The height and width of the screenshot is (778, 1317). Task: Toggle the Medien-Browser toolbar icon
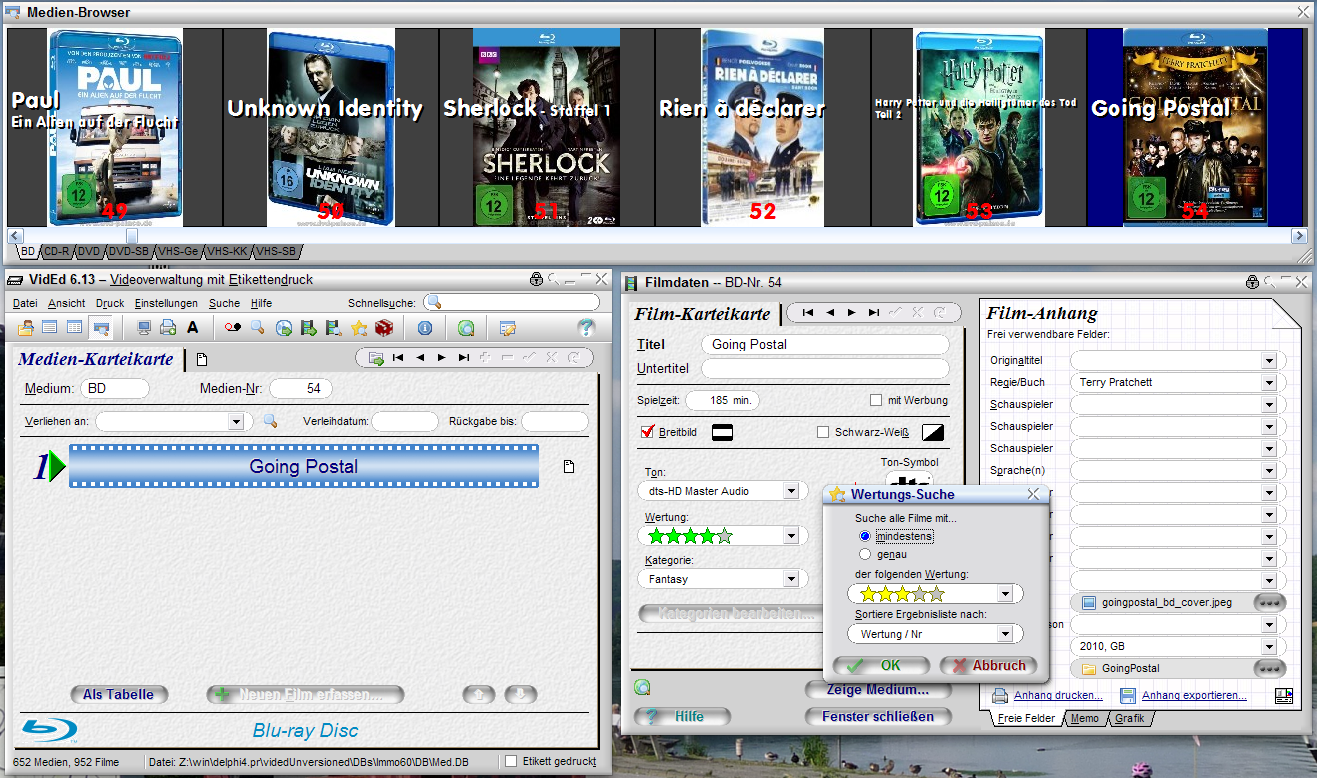(100, 327)
